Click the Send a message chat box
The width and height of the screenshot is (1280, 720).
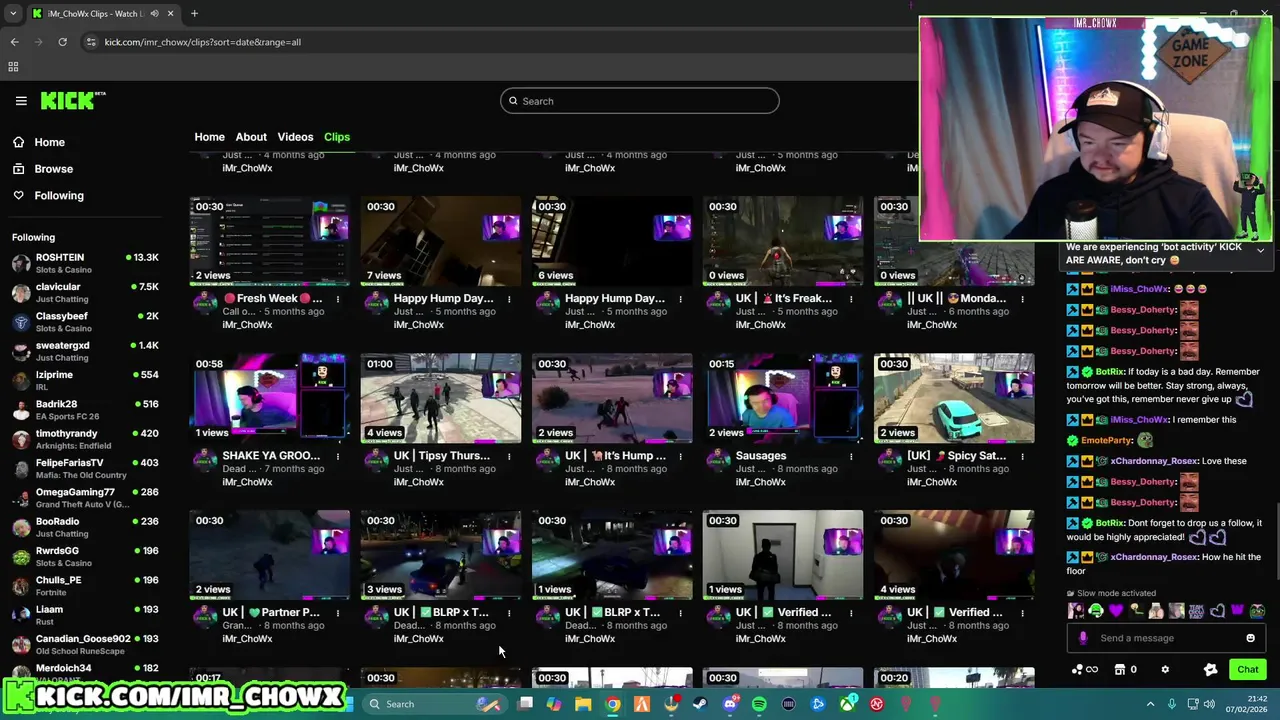1168,638
